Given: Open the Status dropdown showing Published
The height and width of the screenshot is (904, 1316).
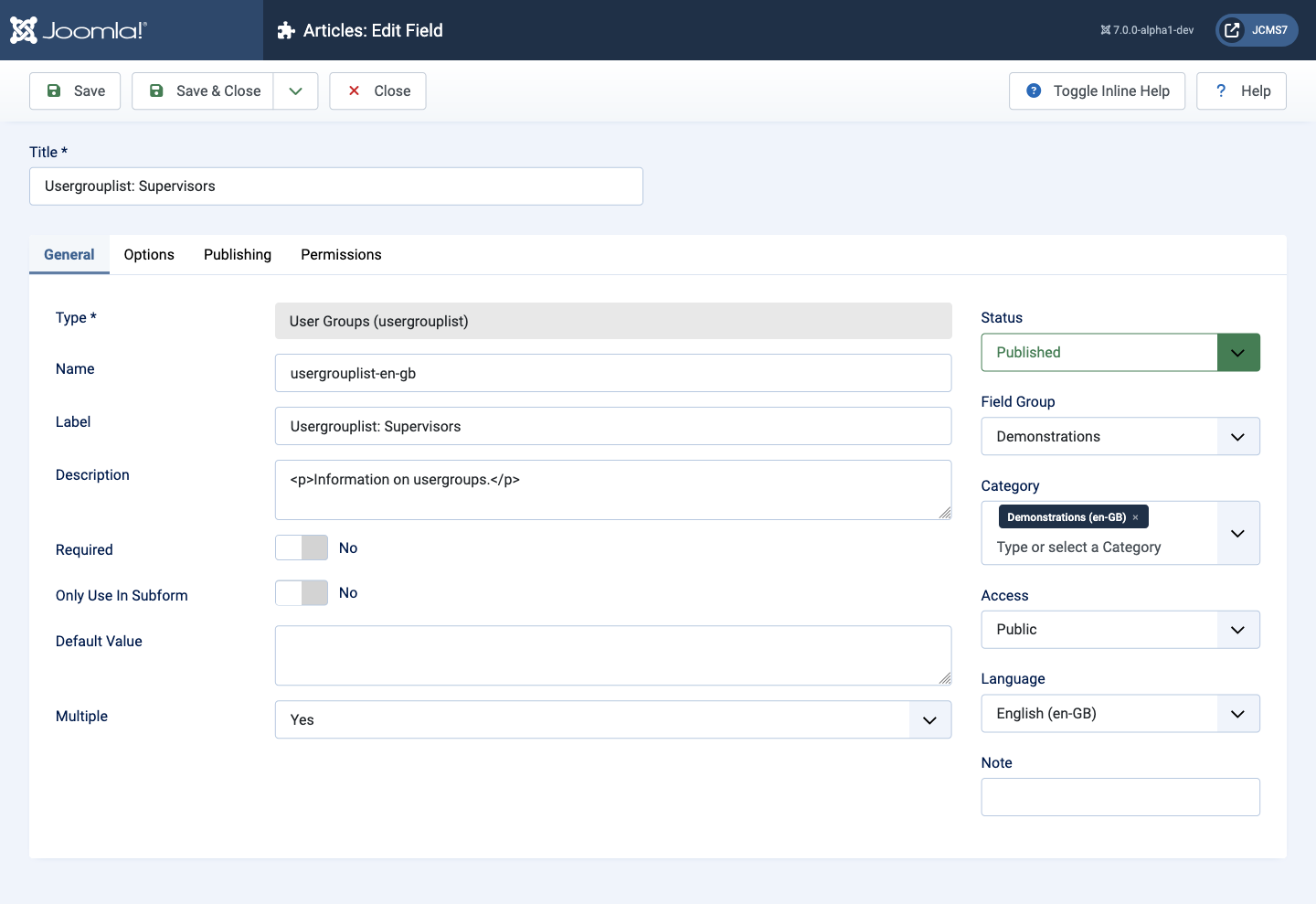Looking at the screenshot, I should pos(1120,352).
